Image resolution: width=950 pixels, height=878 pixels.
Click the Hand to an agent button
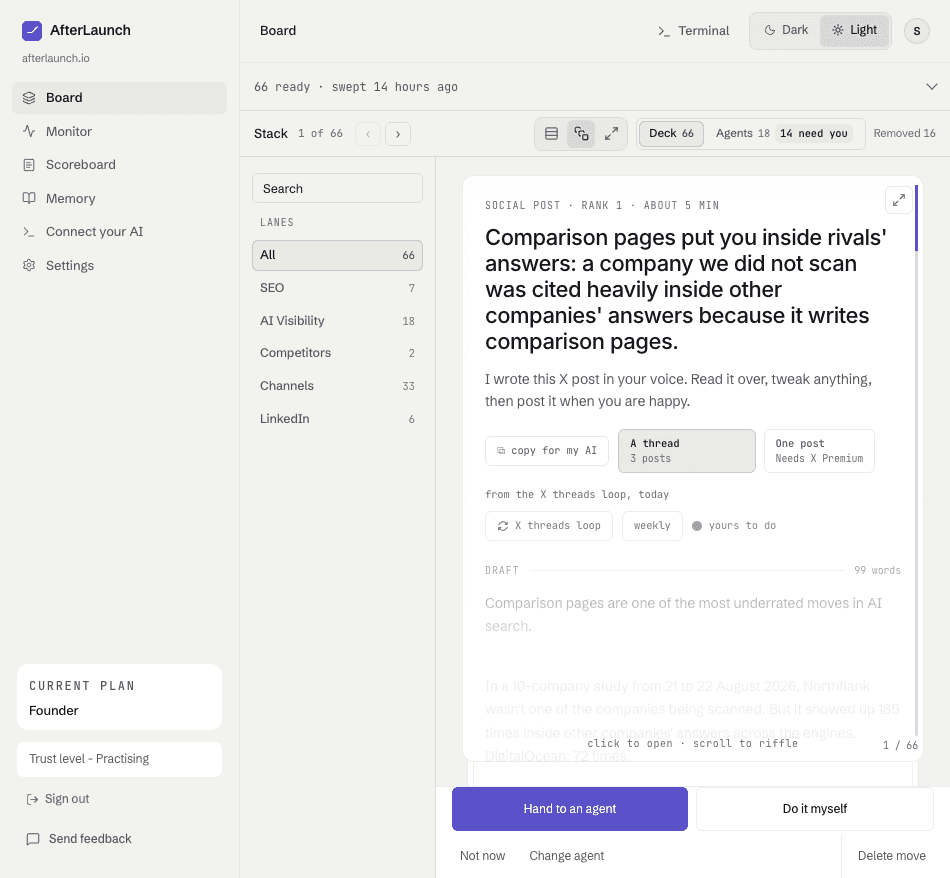pyautogui.click(x=570, y=809)
